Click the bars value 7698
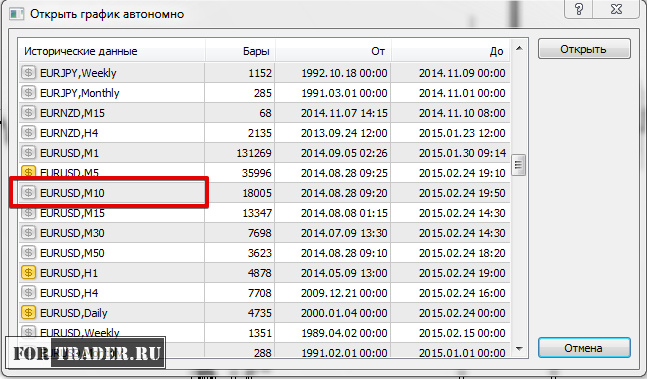 pos(260,233)
